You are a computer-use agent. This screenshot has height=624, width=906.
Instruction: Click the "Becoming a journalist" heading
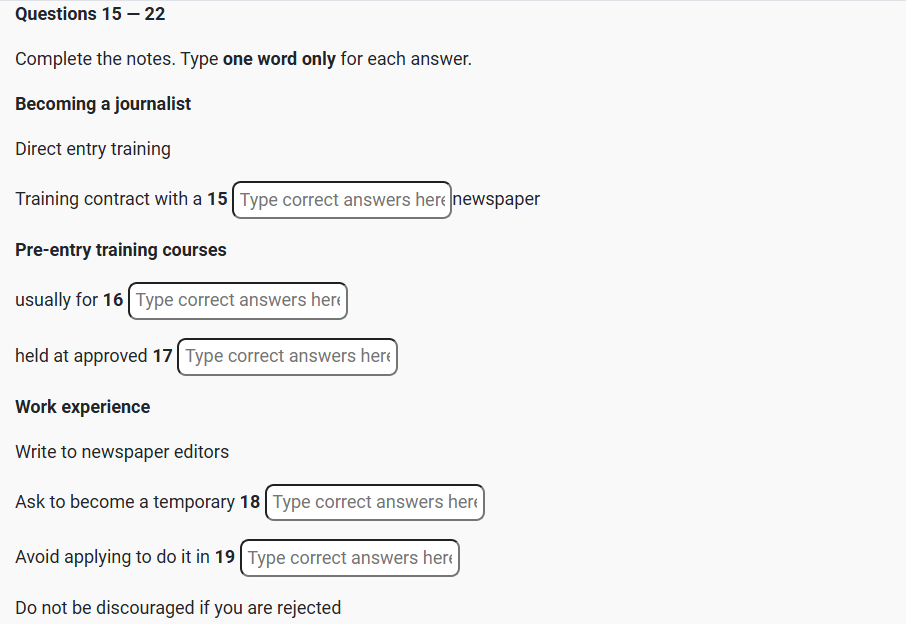[103, 104]
